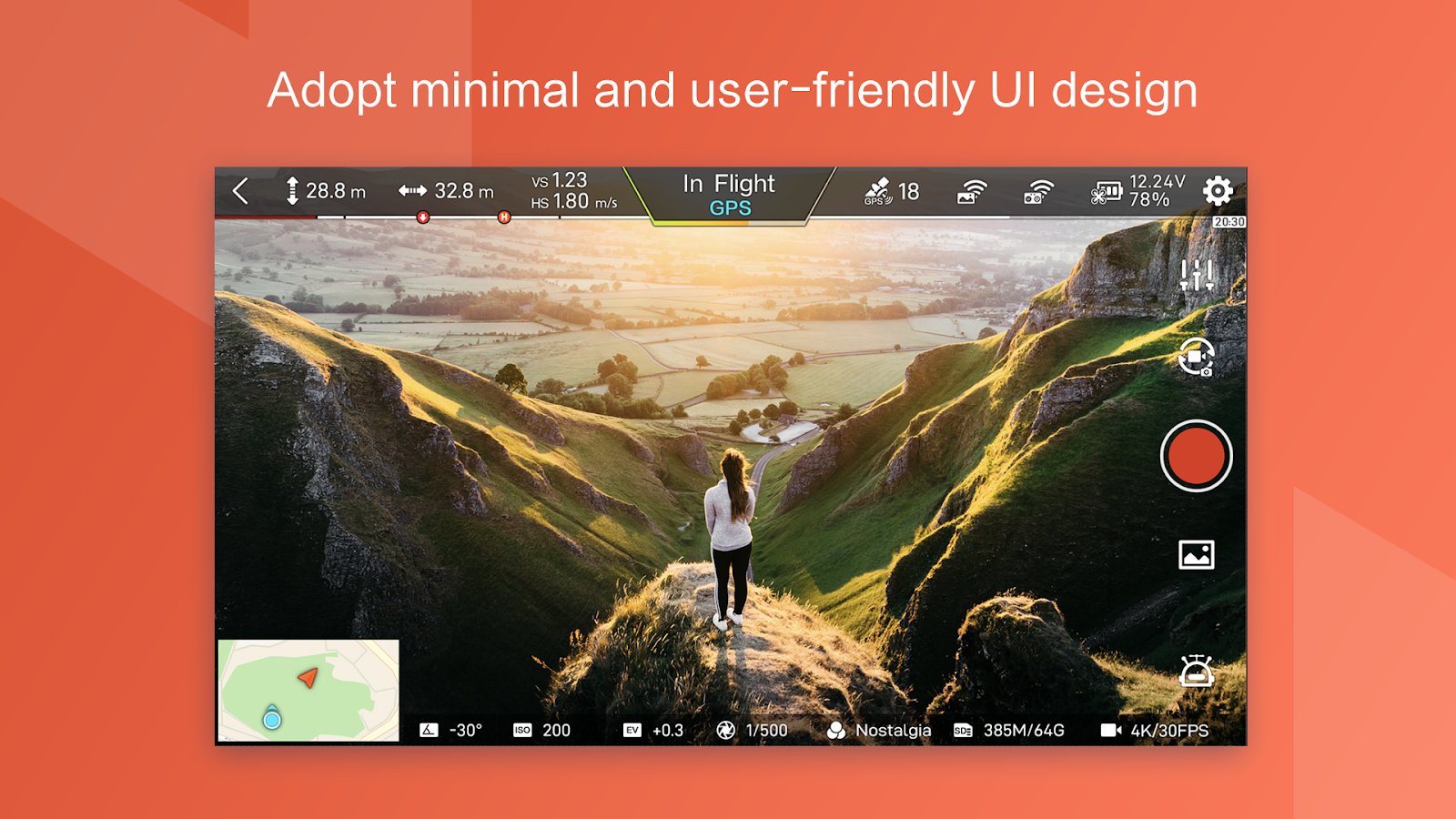
Task: Open camera adjustment sliders icon
Action: point(1196,274)
